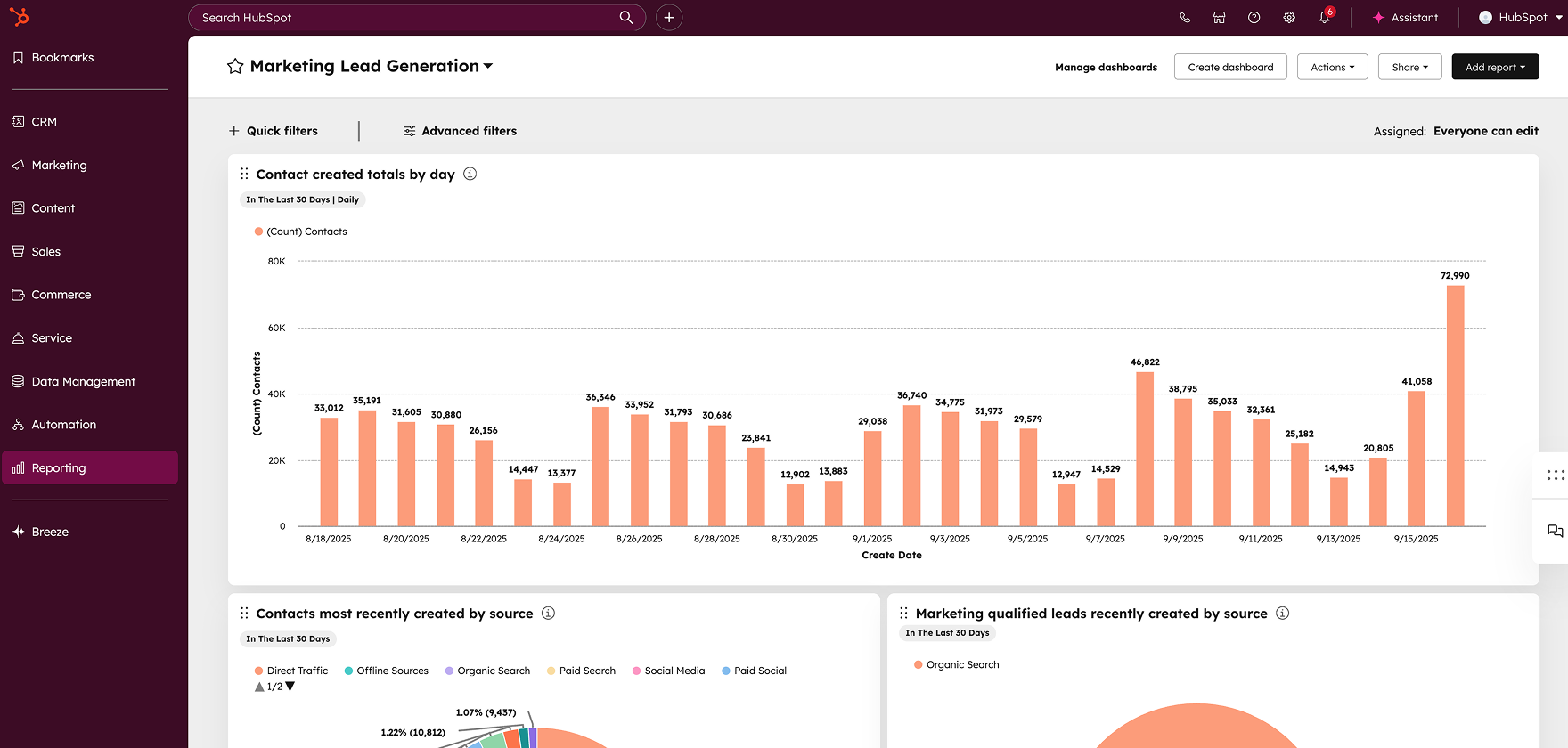Open the apps grid side panel button
The image size is (1568, 748).
pyautogui.click(x=1555, y=475)
